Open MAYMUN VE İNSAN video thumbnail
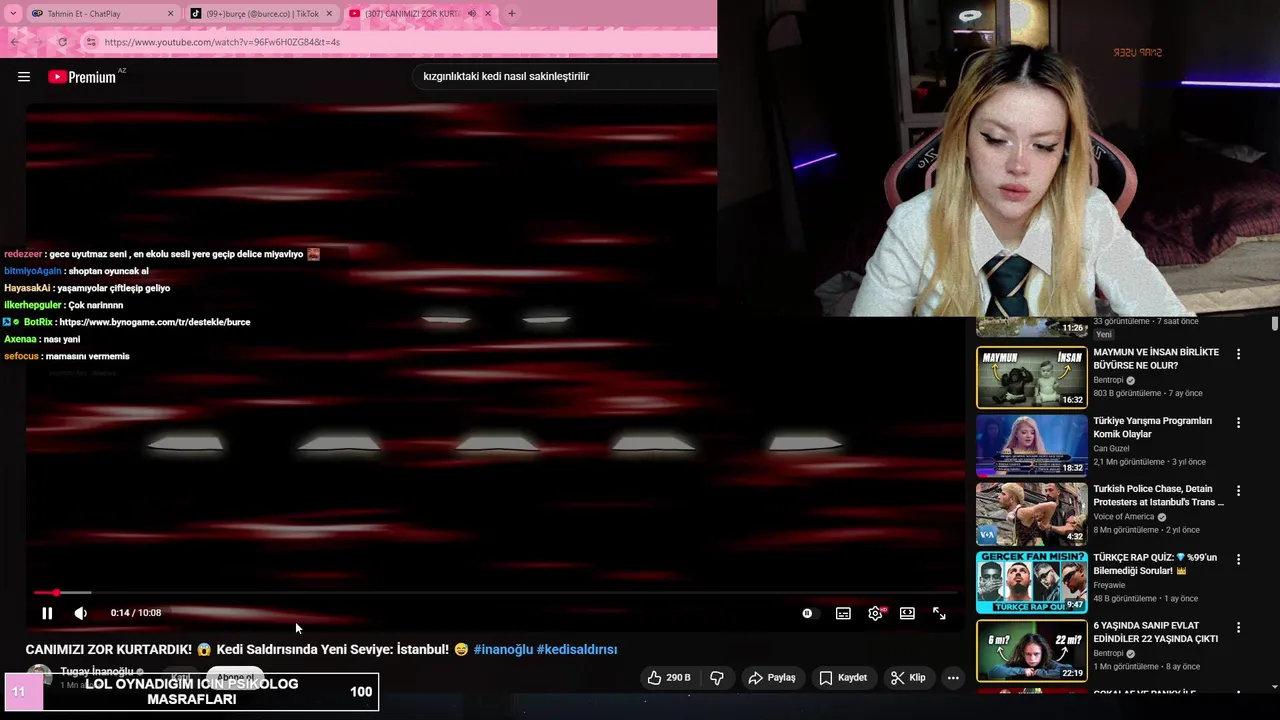The width and height of the screenshot is (1280, 720). [1032, 377]
